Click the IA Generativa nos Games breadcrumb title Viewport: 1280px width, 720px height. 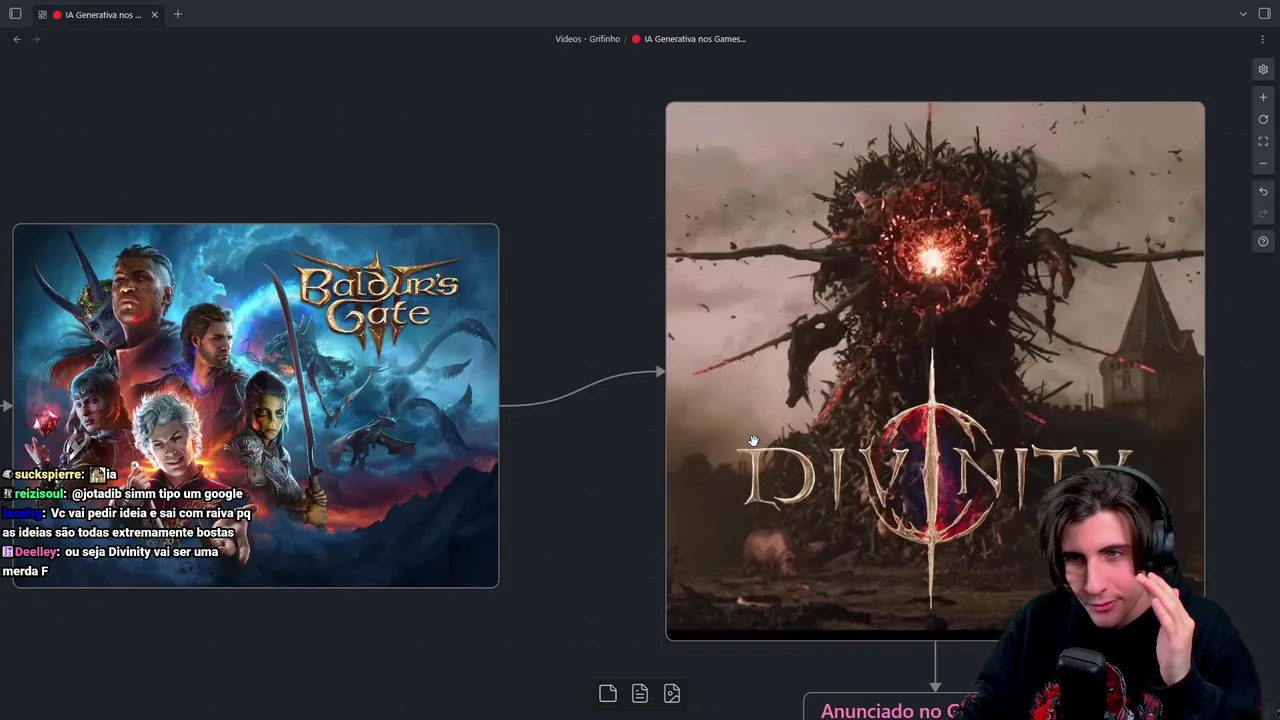pyautogui.click(x=695, y=39)
